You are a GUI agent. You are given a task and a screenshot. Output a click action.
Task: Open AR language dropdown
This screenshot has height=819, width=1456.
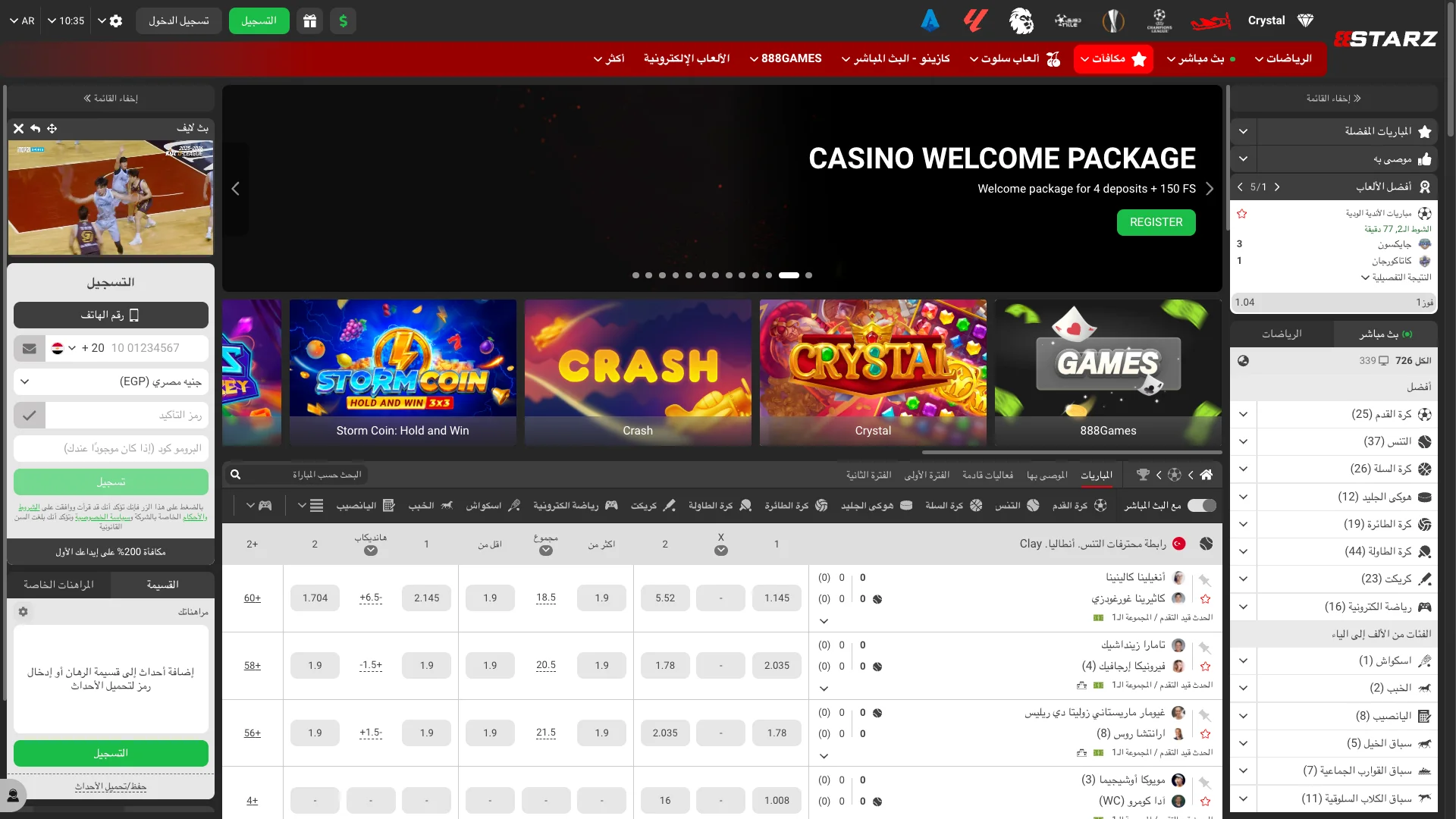(x=22, y=21)
